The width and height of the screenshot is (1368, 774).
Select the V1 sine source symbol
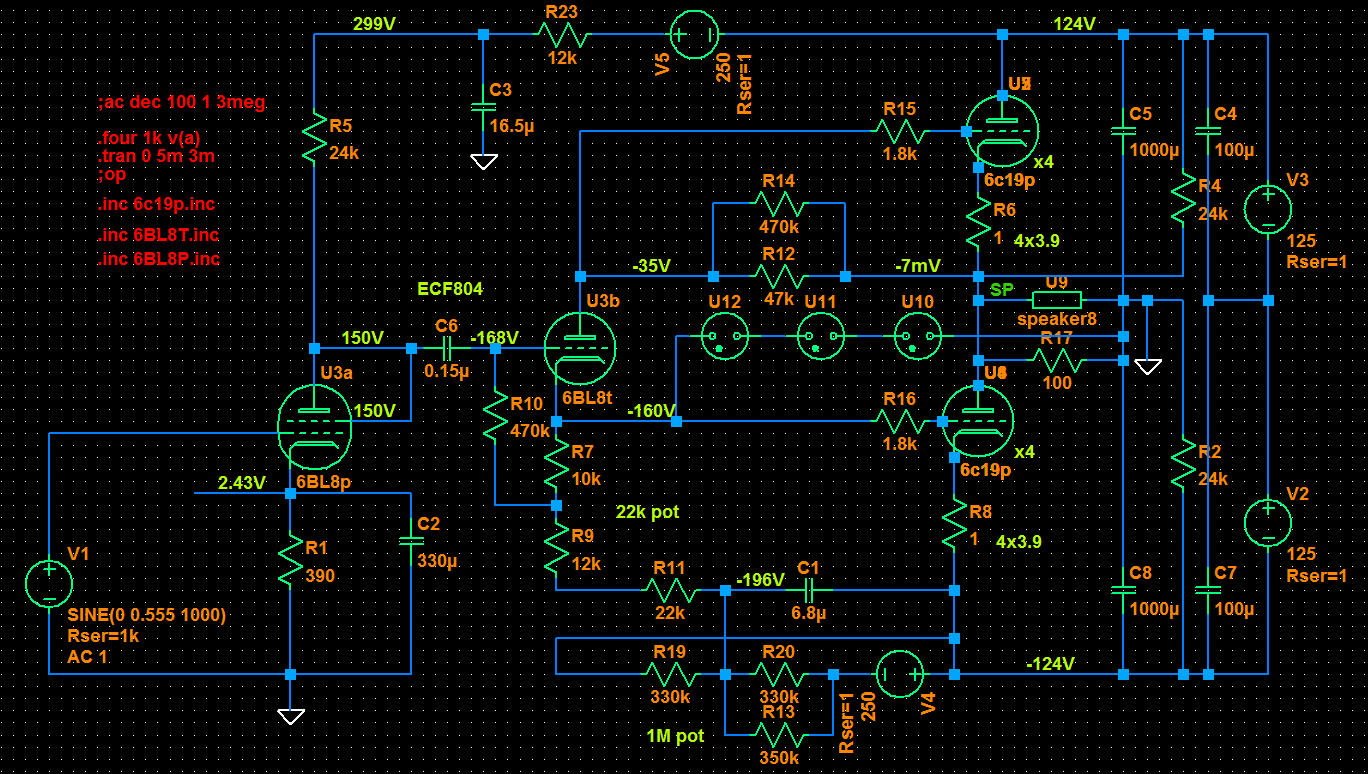pos(49,583)
